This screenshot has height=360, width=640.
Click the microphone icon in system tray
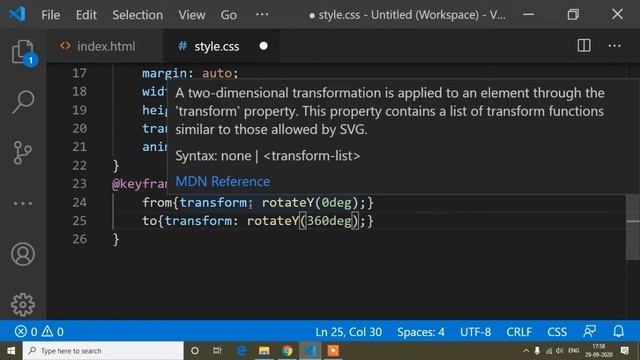pos(537,351)
